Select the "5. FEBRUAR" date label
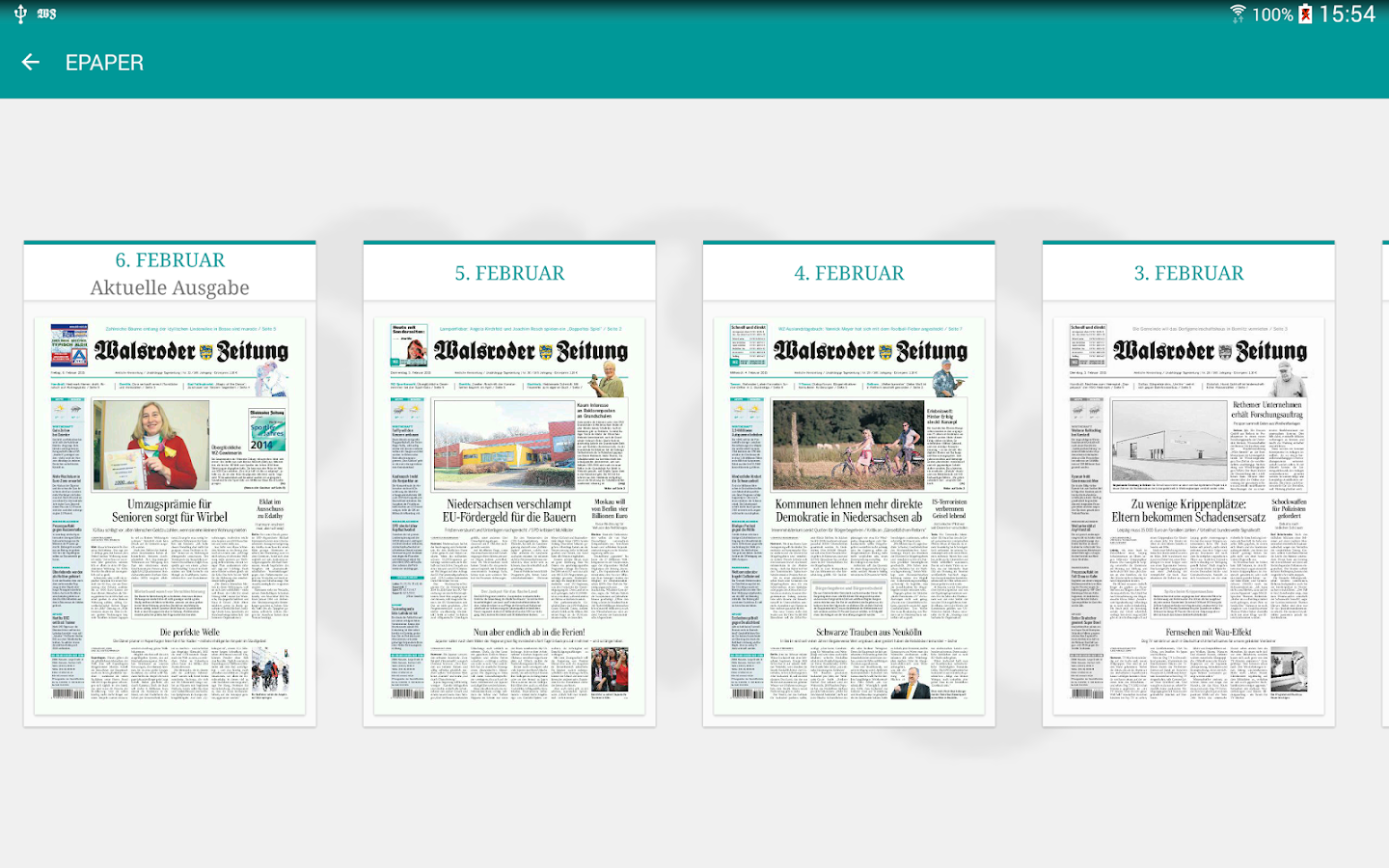The width and height of the screenshot is (1389, 868). (x=509, y=273)
